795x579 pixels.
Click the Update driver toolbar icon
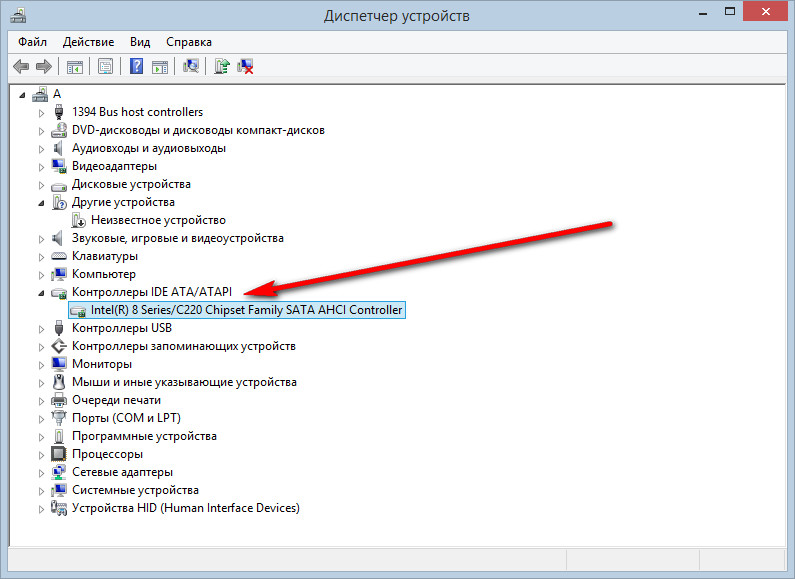(x=222, y=66)
